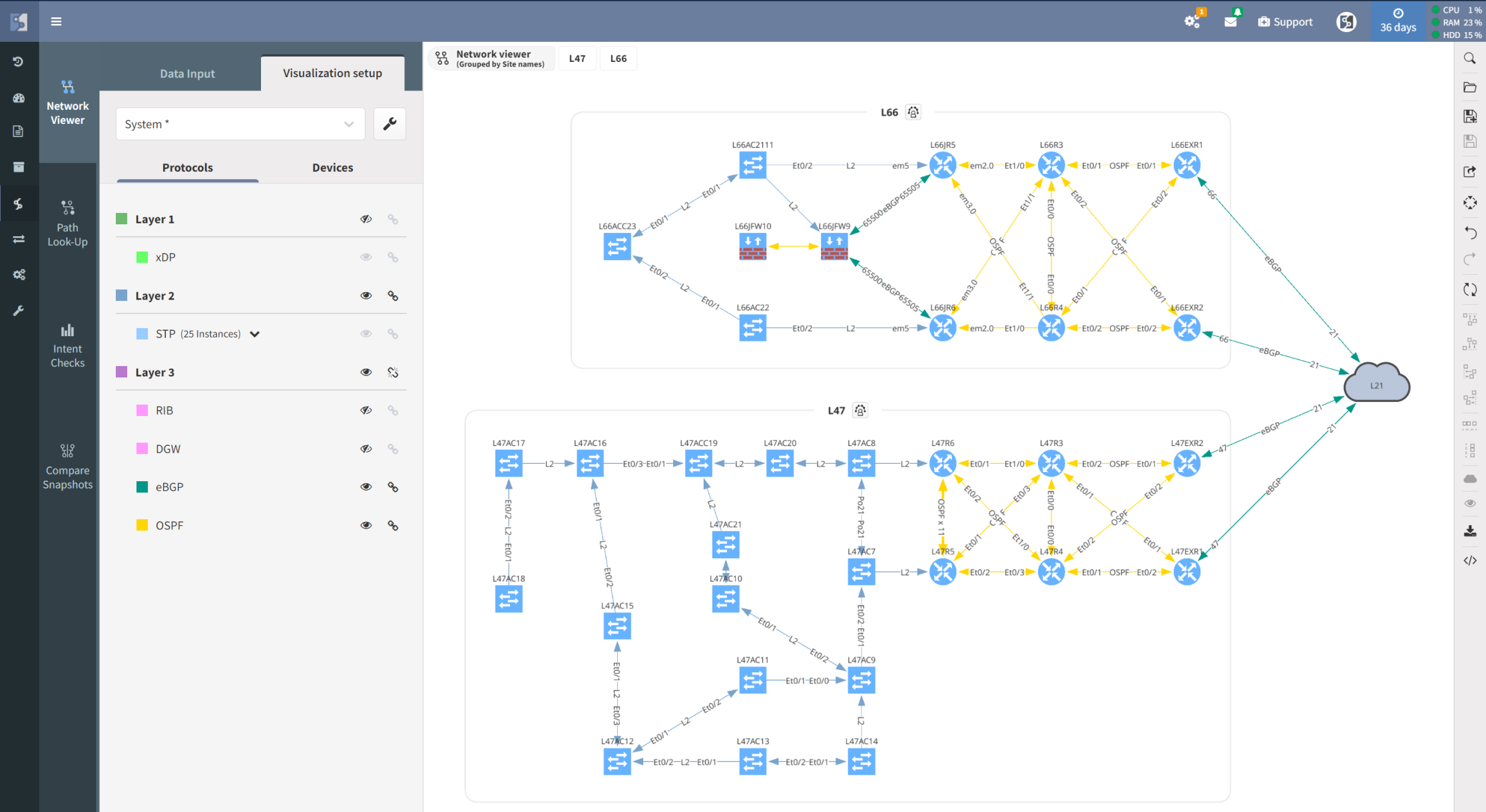Click the 36 days license indicator

click(x=1398, y=21)
